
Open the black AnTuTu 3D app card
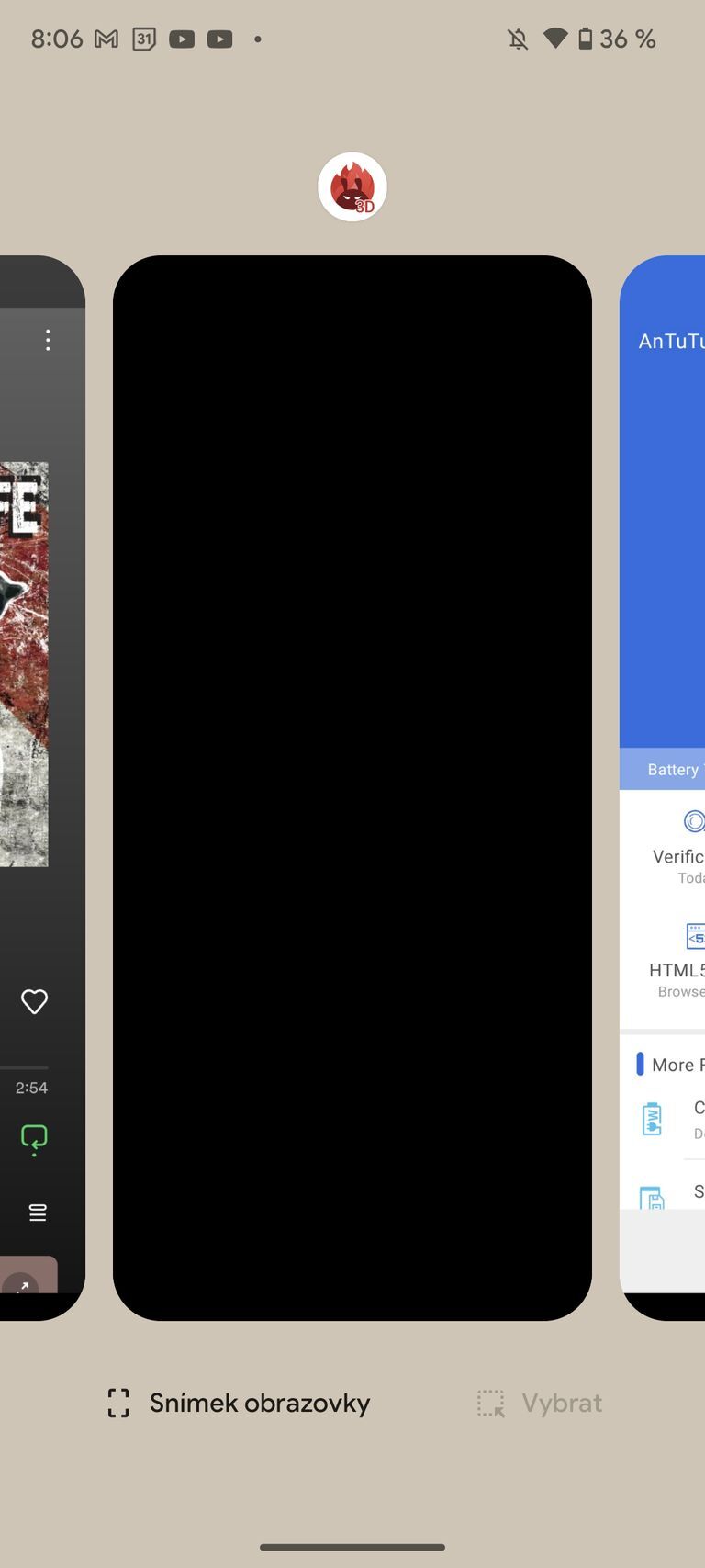(352, 788)
